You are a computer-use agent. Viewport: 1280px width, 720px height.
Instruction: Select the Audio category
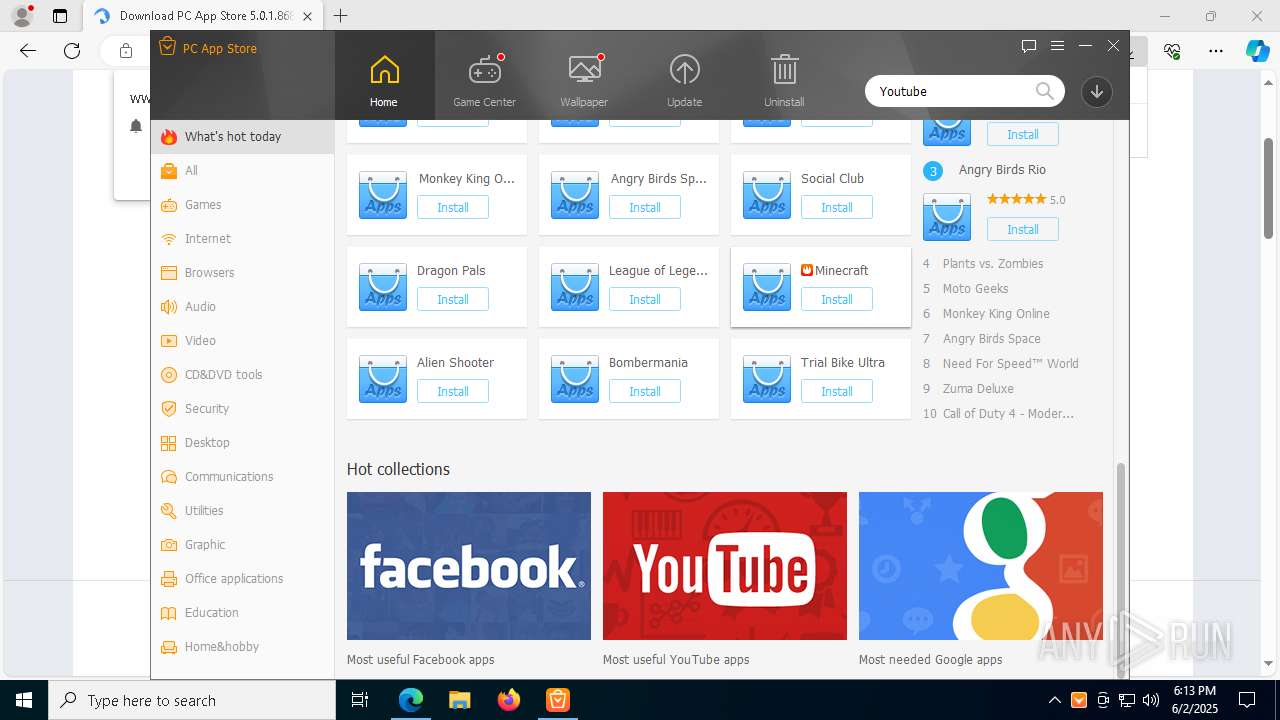pos(243,307)
